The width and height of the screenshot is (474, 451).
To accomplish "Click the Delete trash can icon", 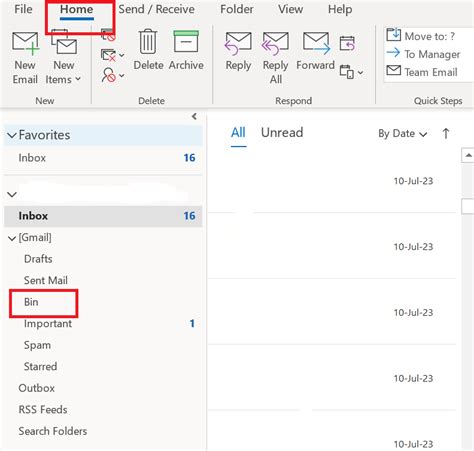I will pos(148,41).
